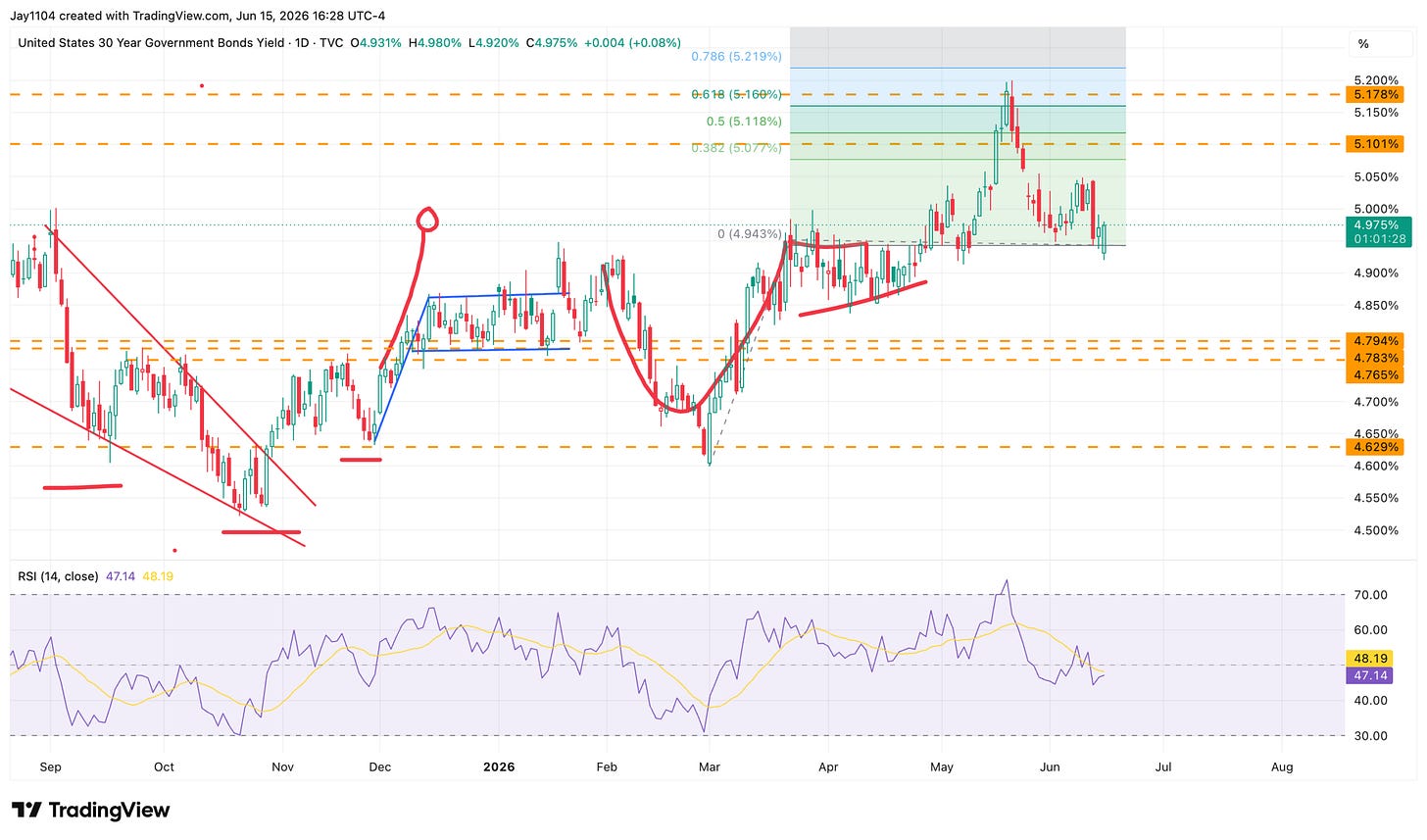Click the 4.500% price axis label

tap(1376, 530)
